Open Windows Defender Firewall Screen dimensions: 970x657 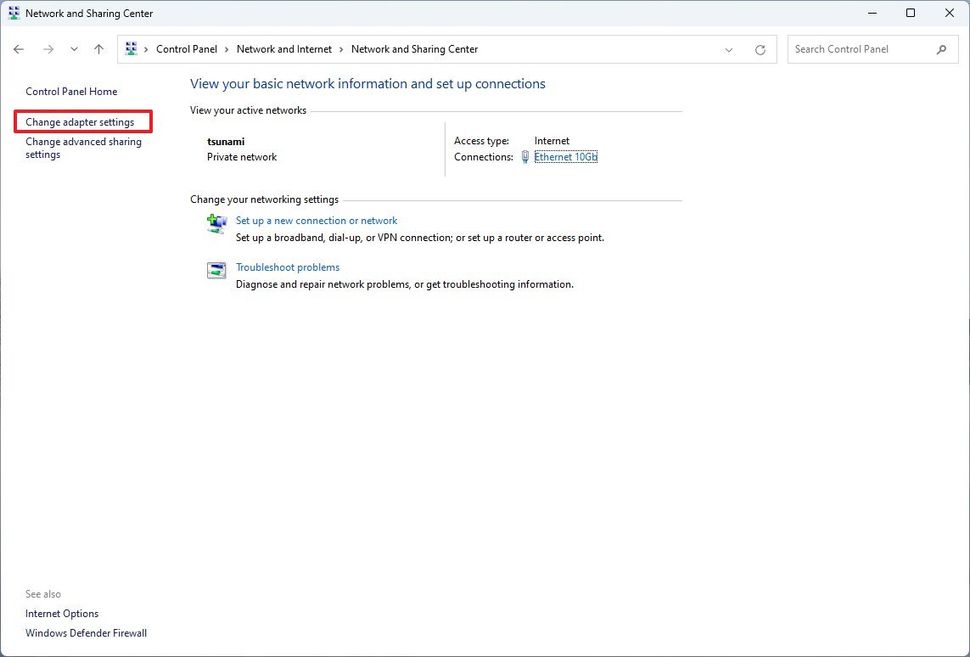[x=86, y=633]
